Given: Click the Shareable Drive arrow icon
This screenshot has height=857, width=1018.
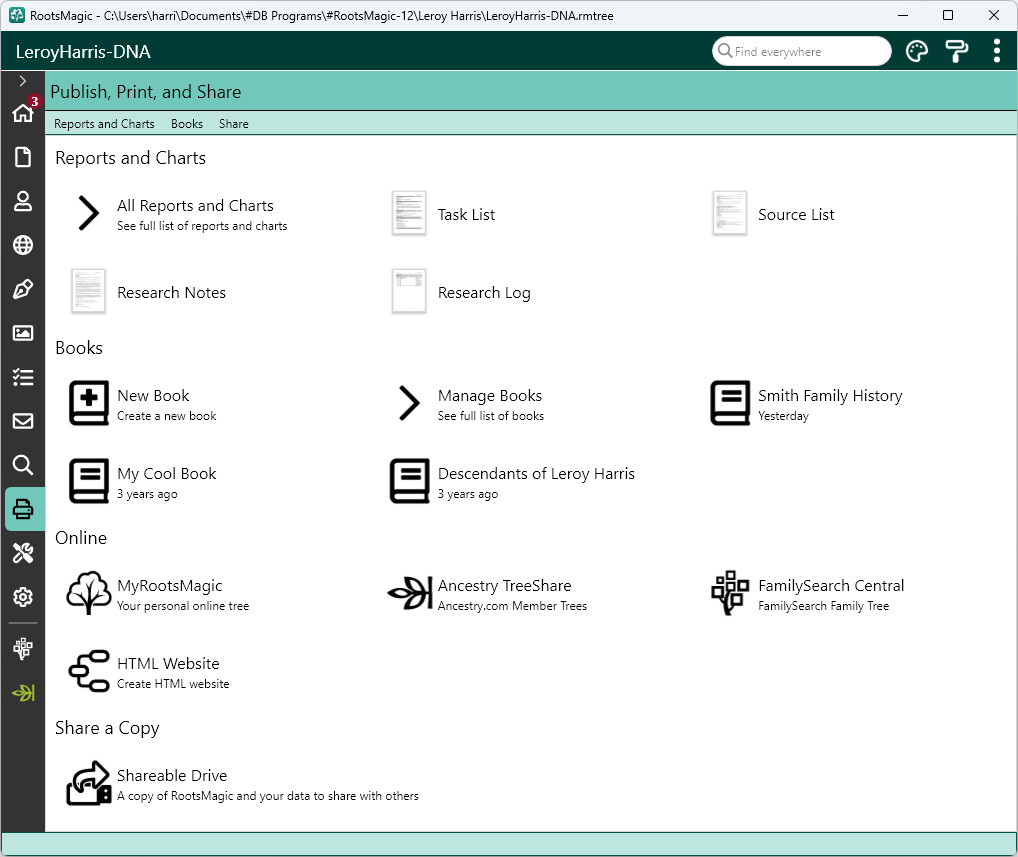Looking at the screenshot, I should pyautogui.click(x=89, y=783).
